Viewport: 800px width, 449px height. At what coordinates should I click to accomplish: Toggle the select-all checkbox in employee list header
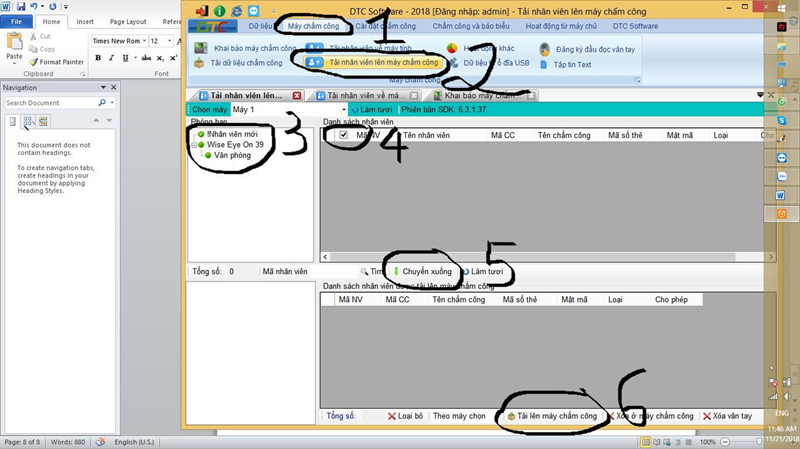click(343, 134)
